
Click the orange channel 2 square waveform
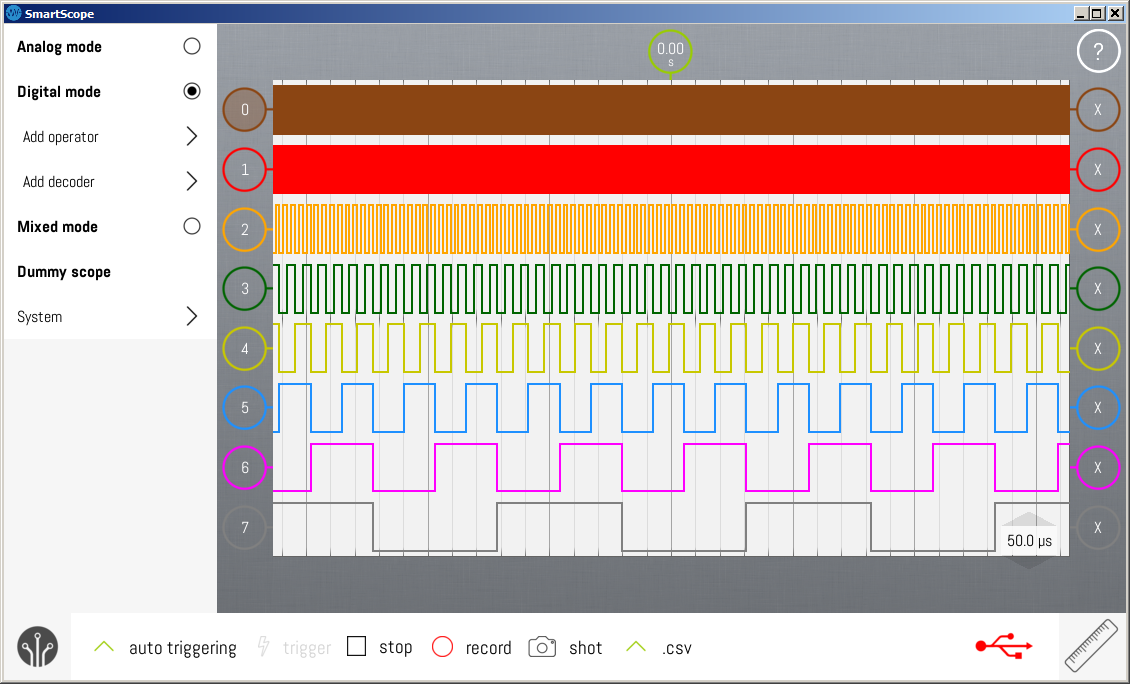coord(671,229)
